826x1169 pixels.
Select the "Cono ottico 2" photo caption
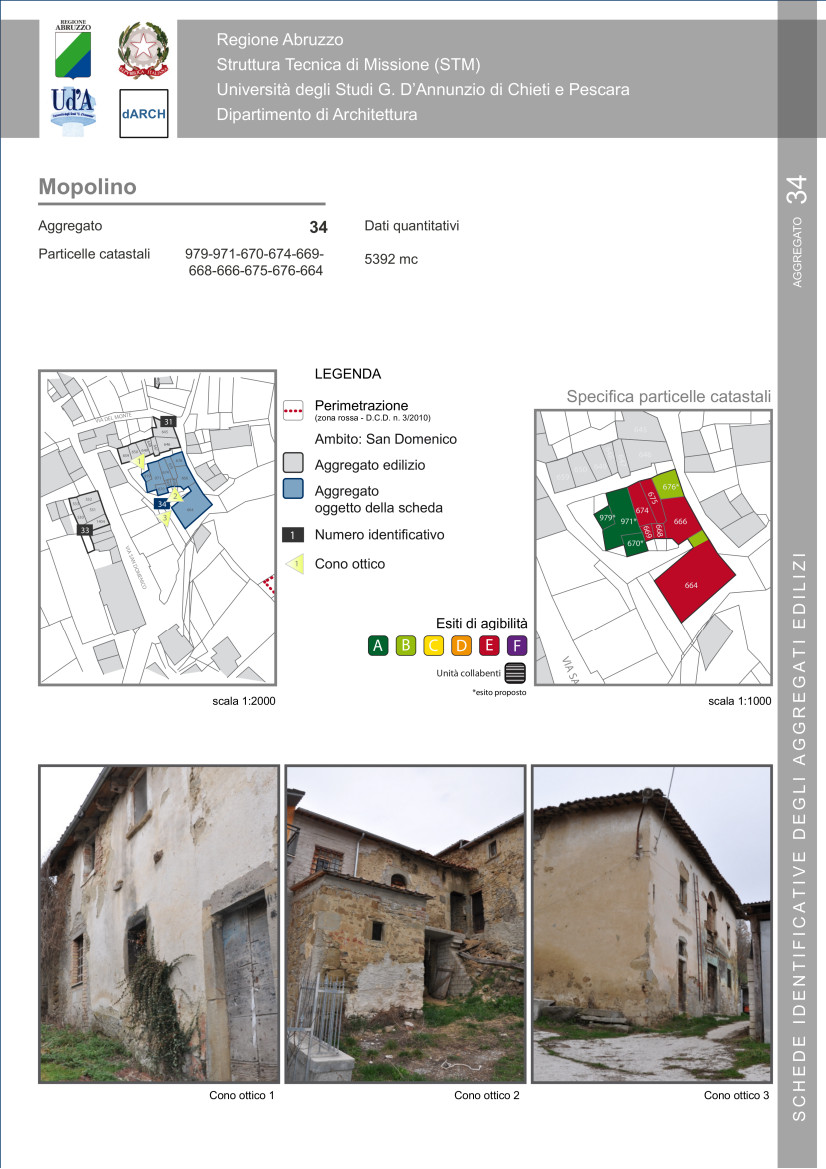point(487,1095)
